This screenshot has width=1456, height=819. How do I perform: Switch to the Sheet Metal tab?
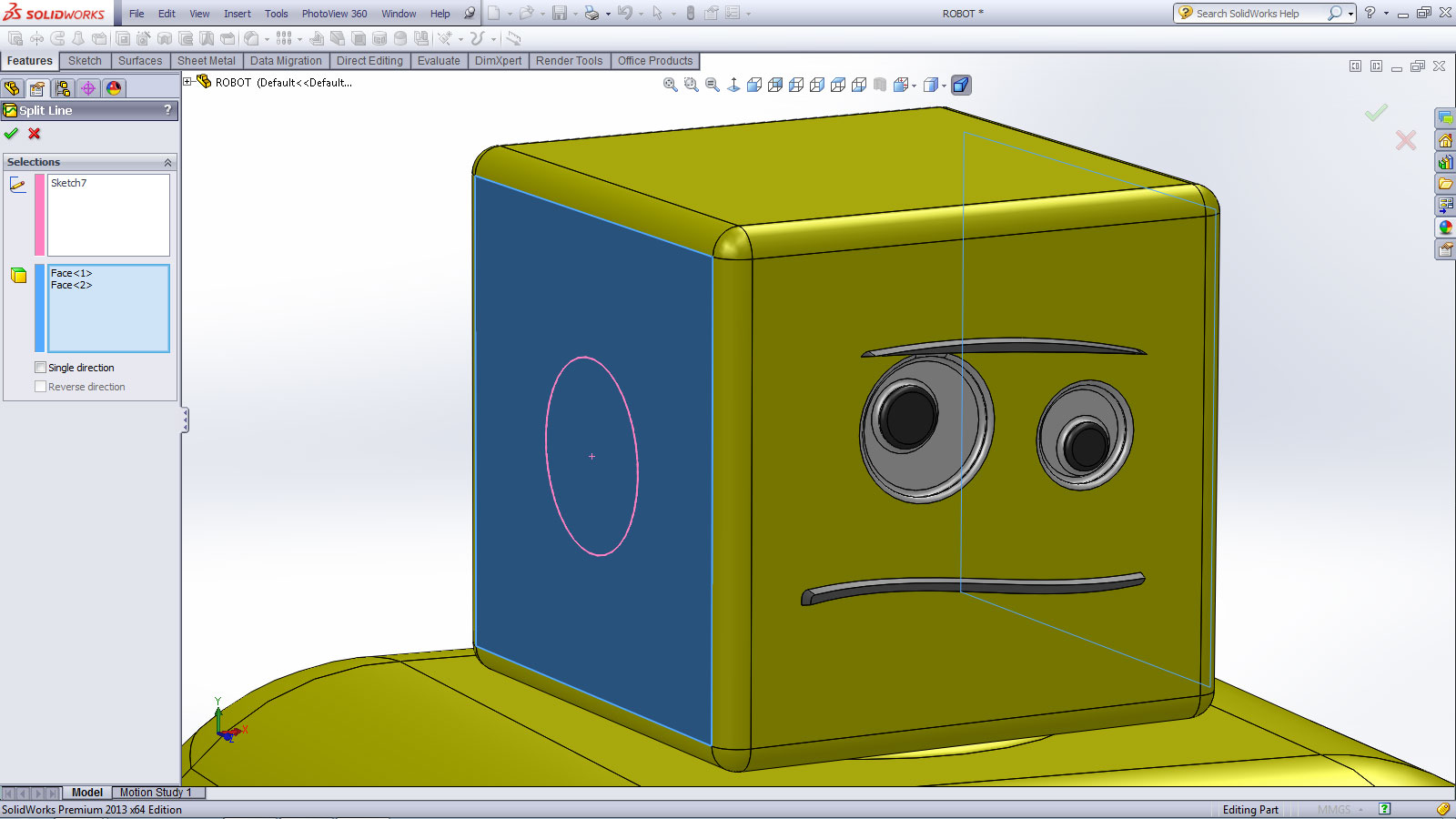(x=207, y=61)
